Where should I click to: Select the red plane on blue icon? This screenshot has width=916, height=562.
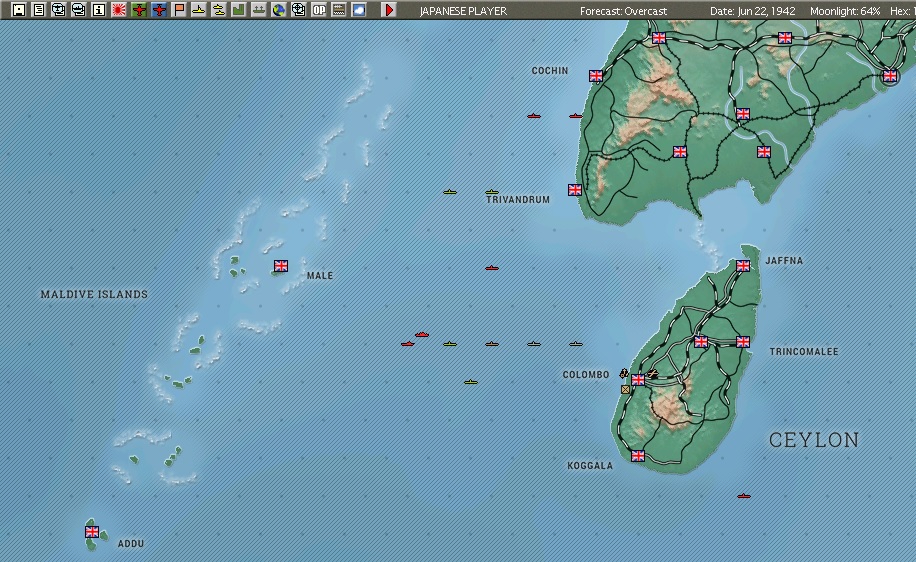158,10
